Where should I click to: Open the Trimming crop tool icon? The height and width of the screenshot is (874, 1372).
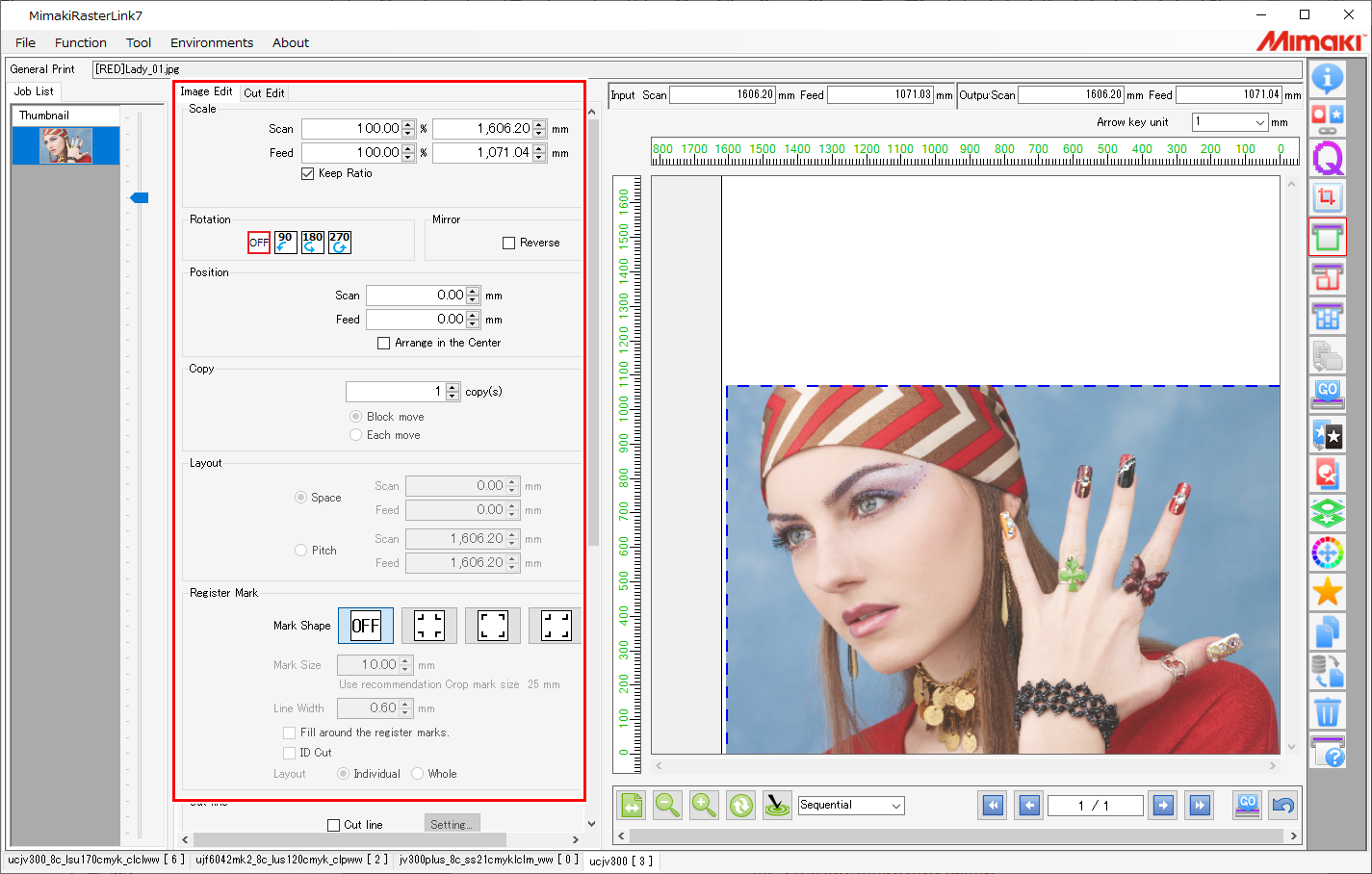1328,196
